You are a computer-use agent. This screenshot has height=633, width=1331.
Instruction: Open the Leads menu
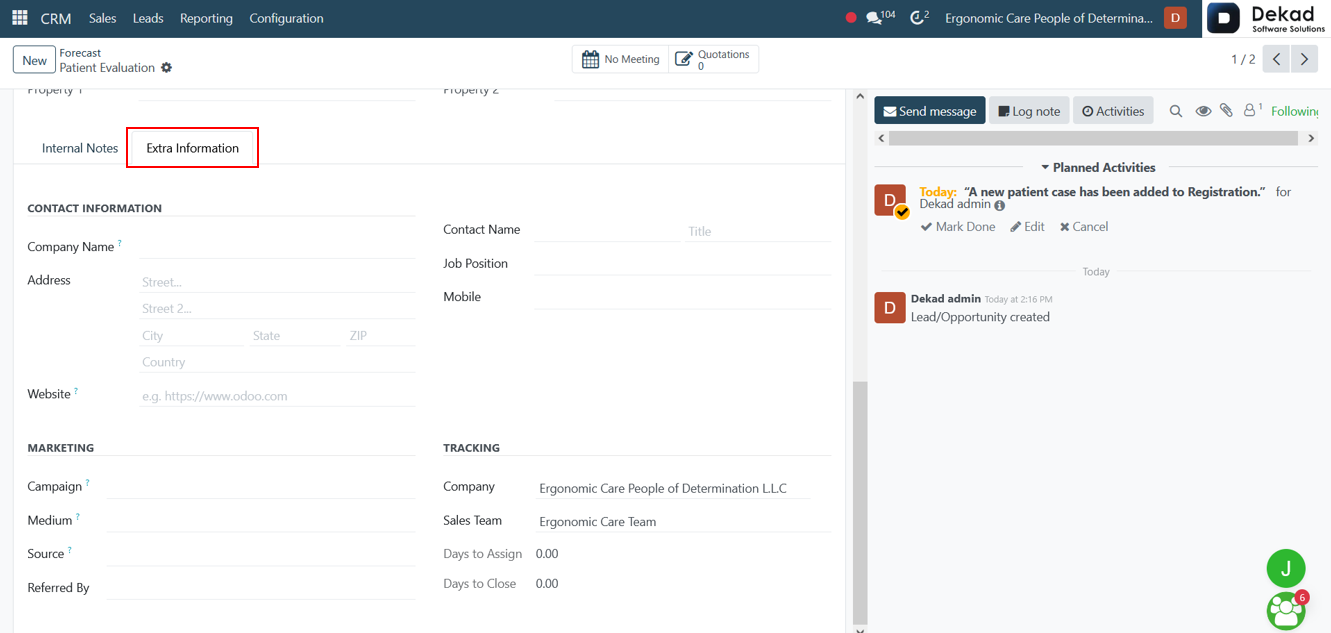pos(148,18)
